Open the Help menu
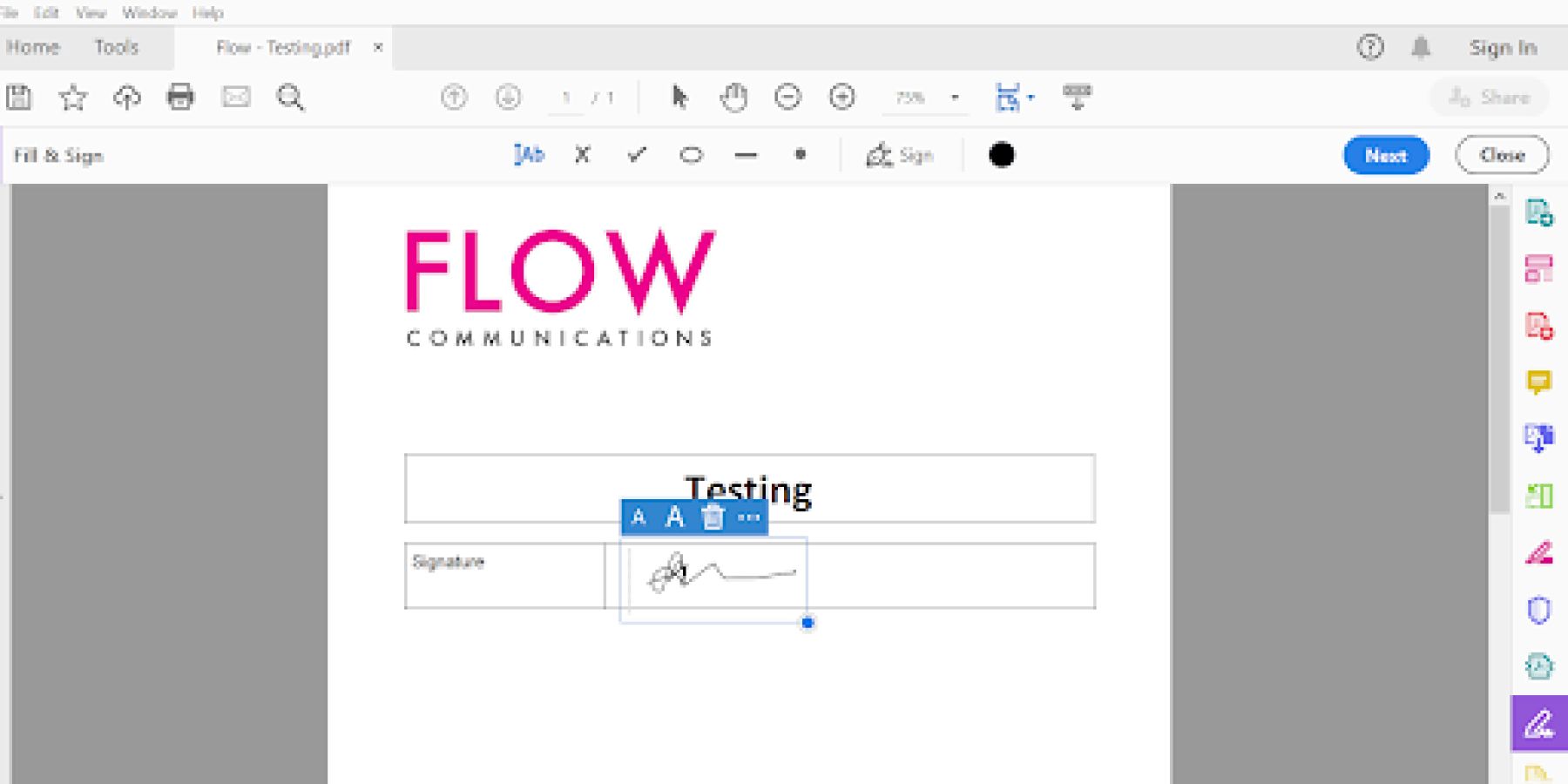Viewport: 1568px width, 784px height. (x=207, y=12)
